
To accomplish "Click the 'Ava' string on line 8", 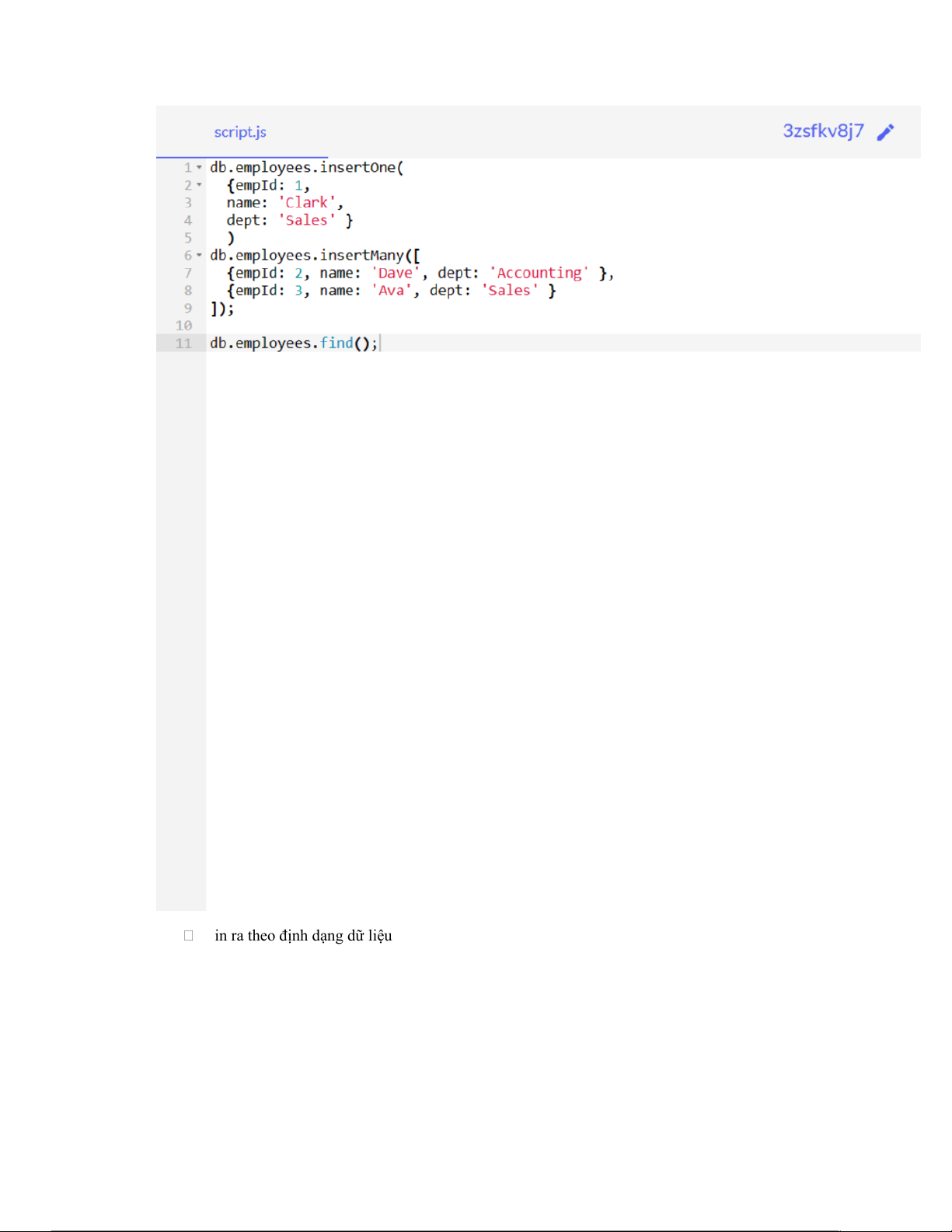I will (391, 291).
